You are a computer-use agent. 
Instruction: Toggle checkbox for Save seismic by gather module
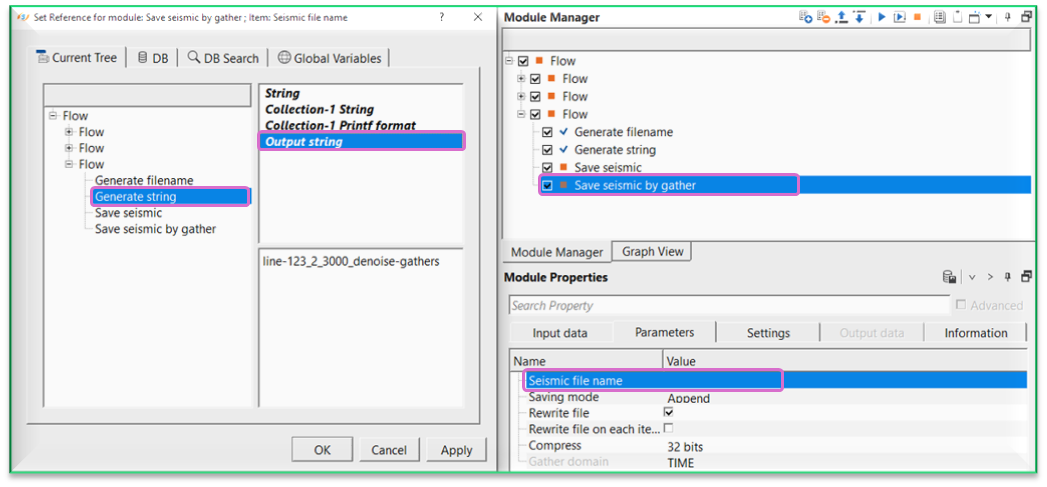[548, 186]
